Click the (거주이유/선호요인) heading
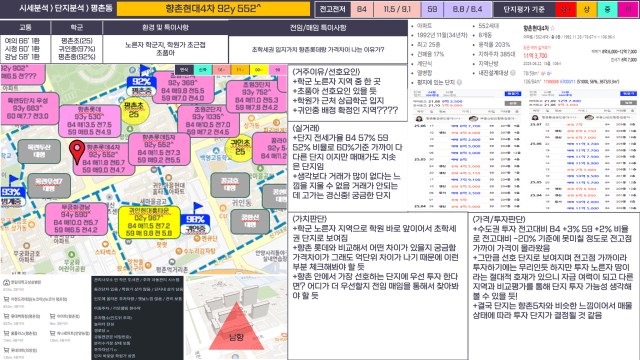The height and width of the screenshot is (360, 640). click(326, 72)
